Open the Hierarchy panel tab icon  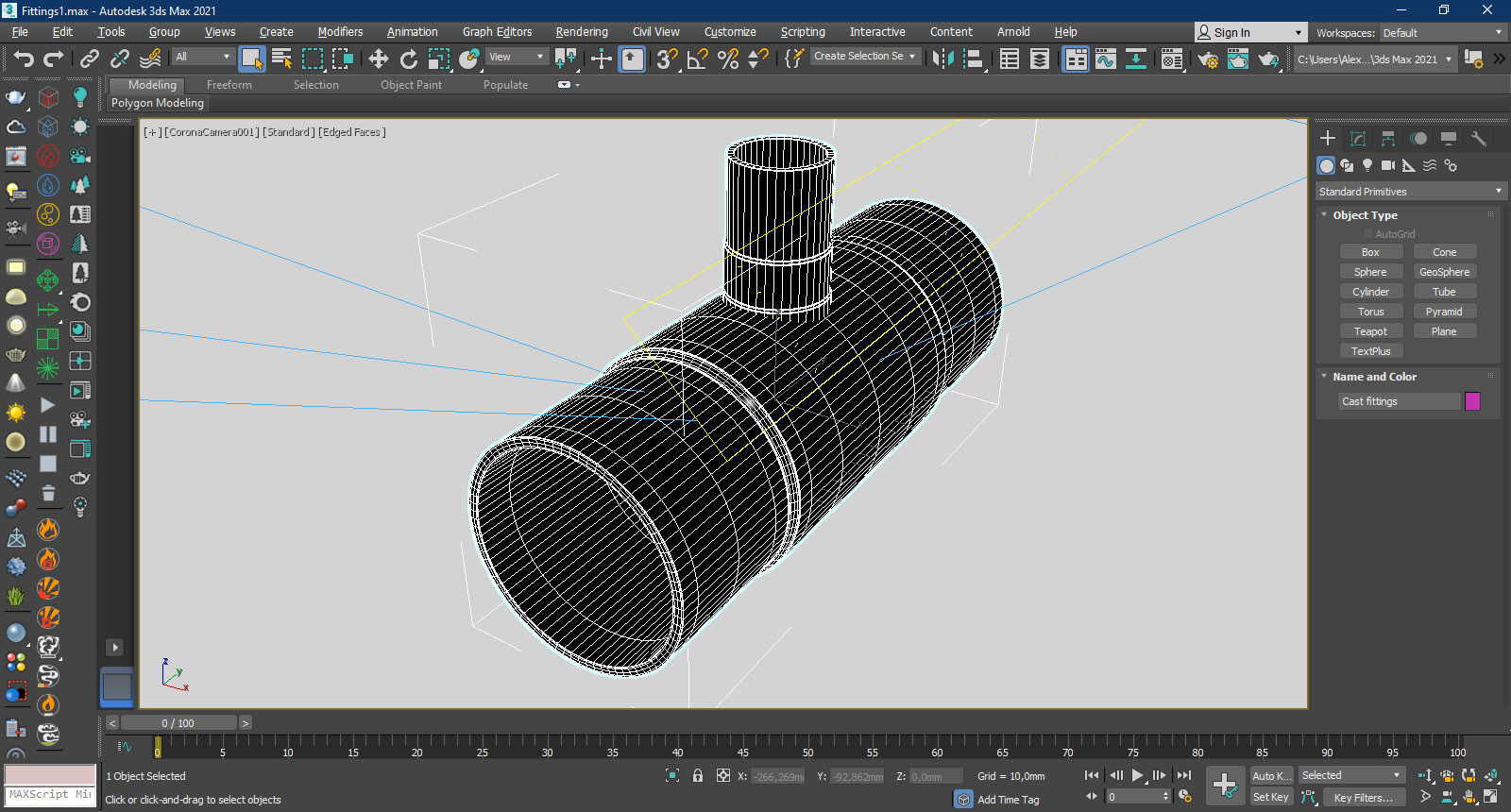click(x=1388, y=138)
